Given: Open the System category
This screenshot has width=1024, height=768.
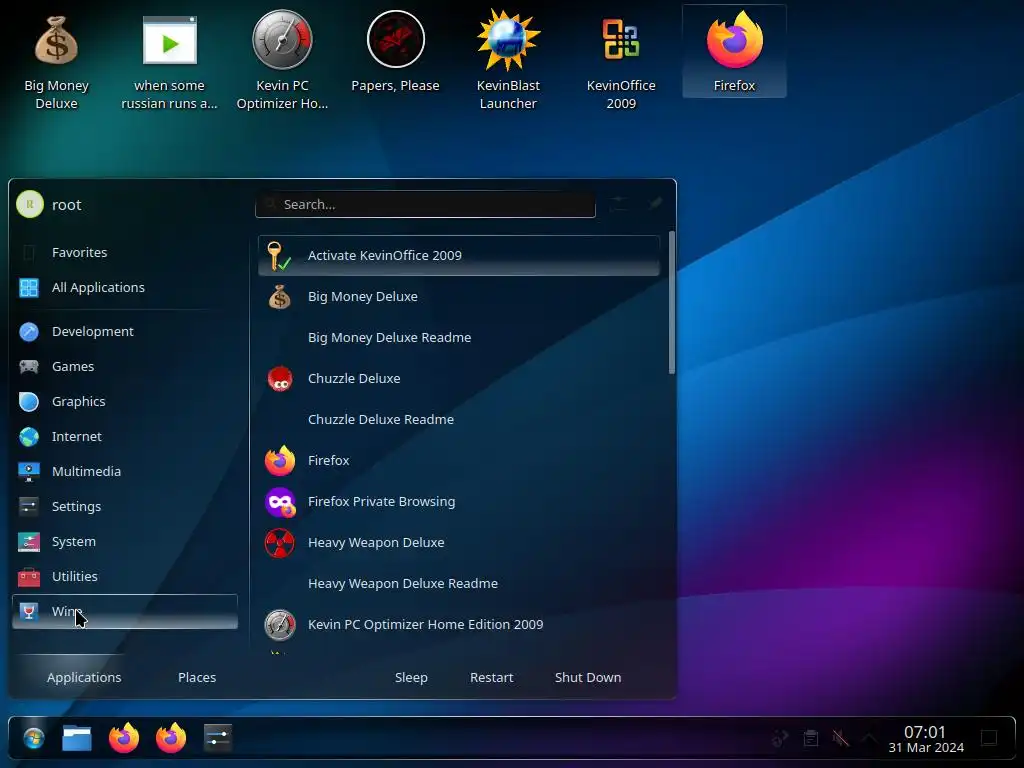Looking at the screenshot, I should click(x=125, y=541).
